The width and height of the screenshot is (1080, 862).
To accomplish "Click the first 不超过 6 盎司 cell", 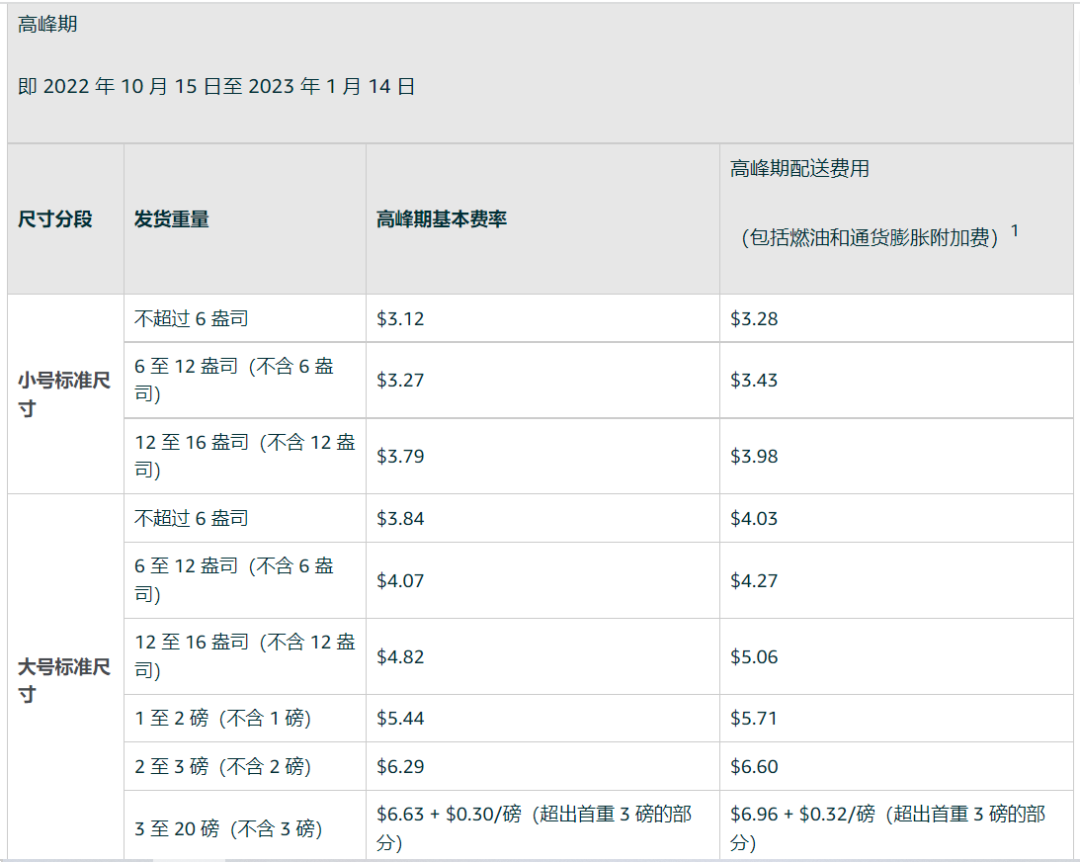I will pos(191,318).
